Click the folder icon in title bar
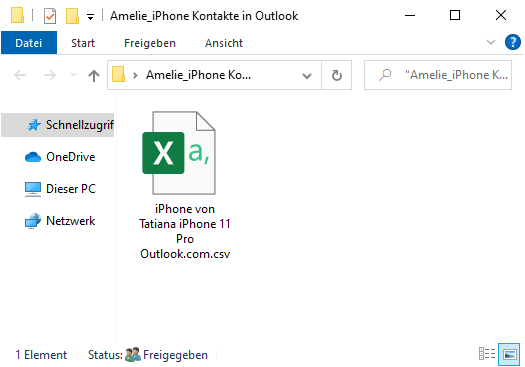 point(17,15)
